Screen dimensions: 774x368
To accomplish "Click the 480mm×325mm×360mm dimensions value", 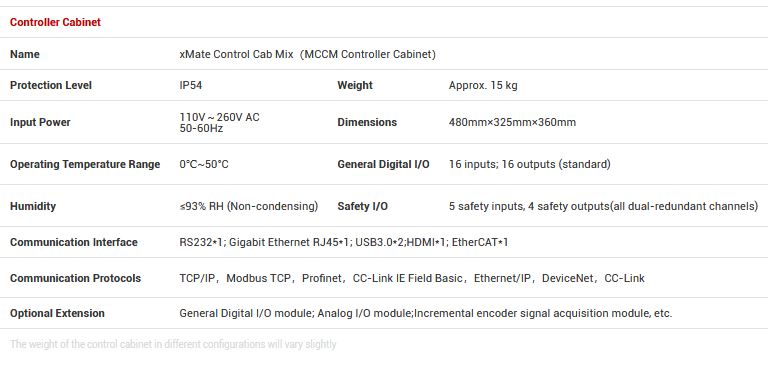I will 512,122.
